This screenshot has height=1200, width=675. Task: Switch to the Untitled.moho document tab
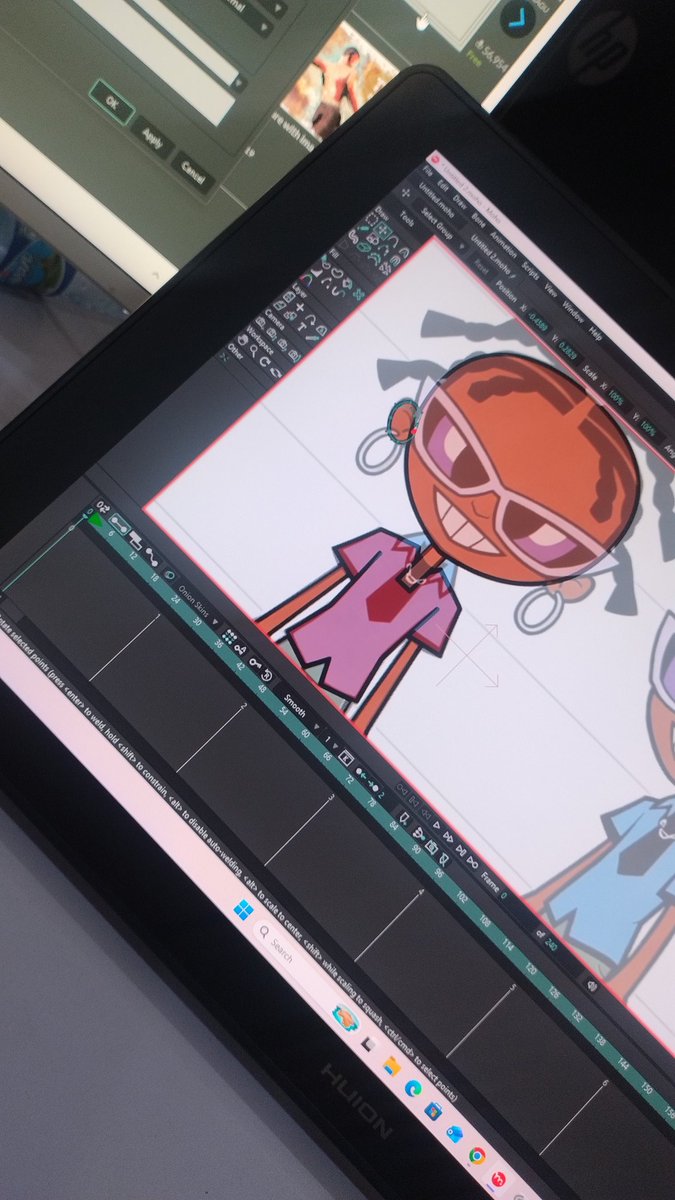437,202
